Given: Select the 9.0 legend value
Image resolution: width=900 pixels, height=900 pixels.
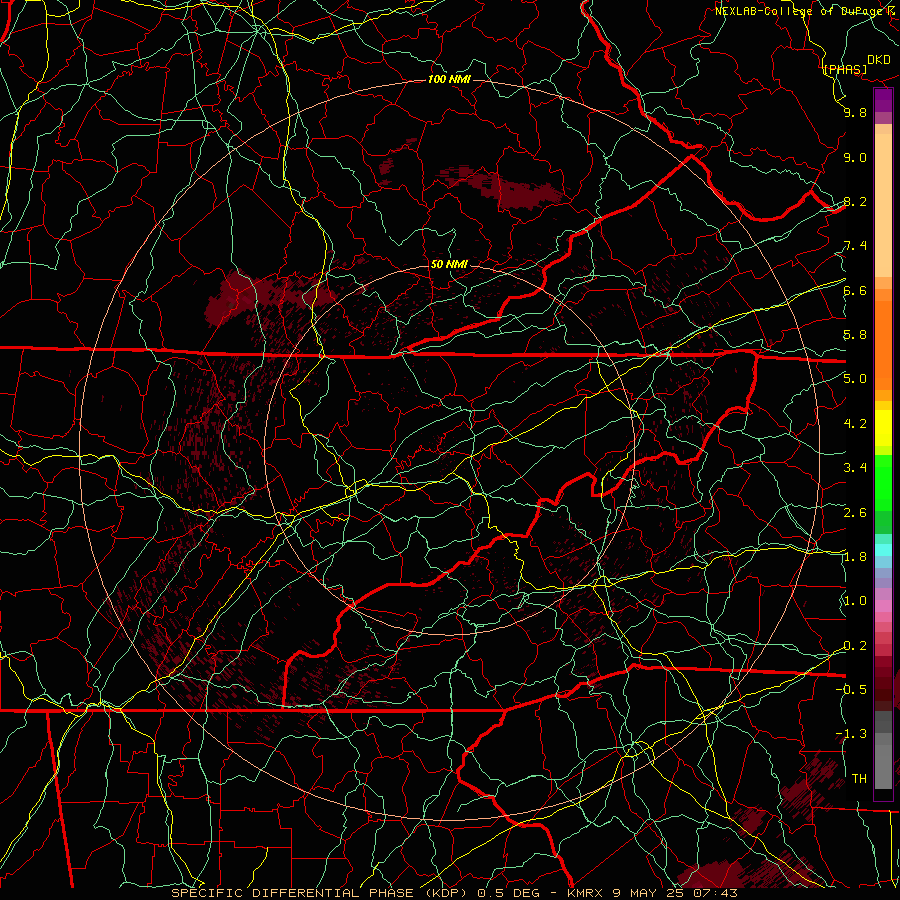Looking at the screenshot, I should pos(855,157).
